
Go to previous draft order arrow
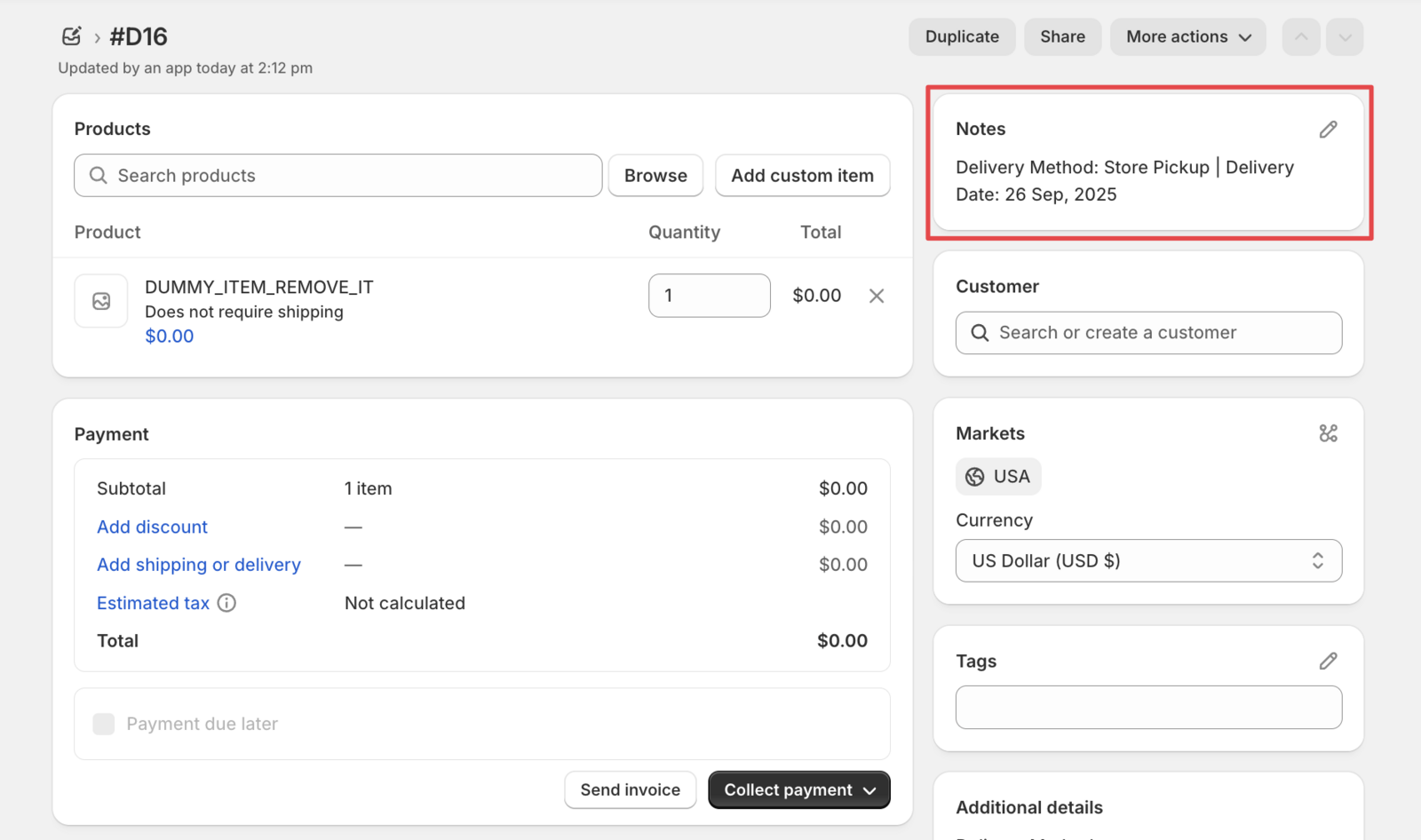pos(1301,37)
